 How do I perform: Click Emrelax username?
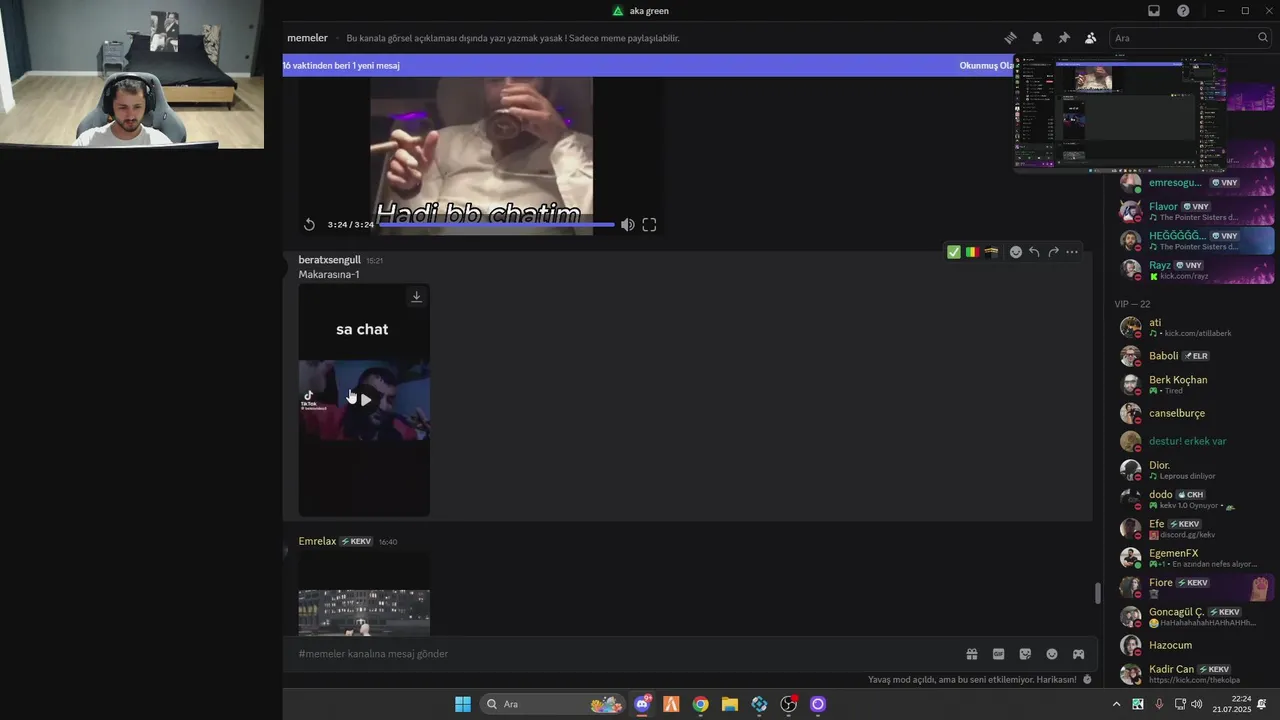pyautogui.click(x=317, y=541)
